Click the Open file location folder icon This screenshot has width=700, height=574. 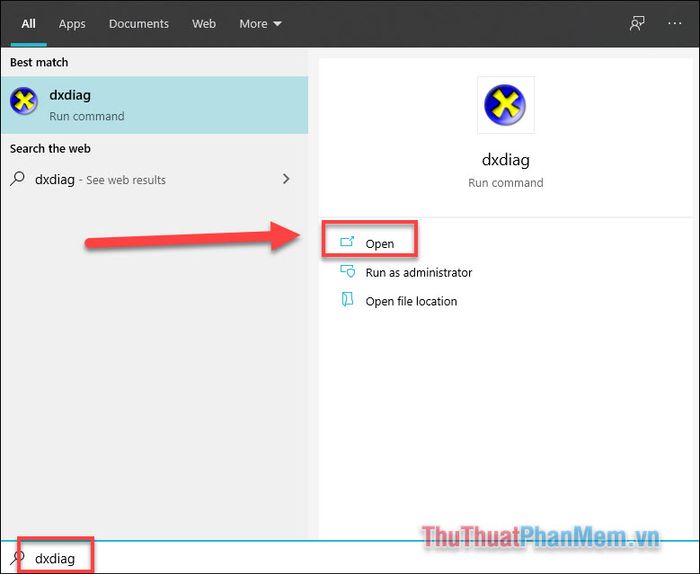click(x=347, y=299)
